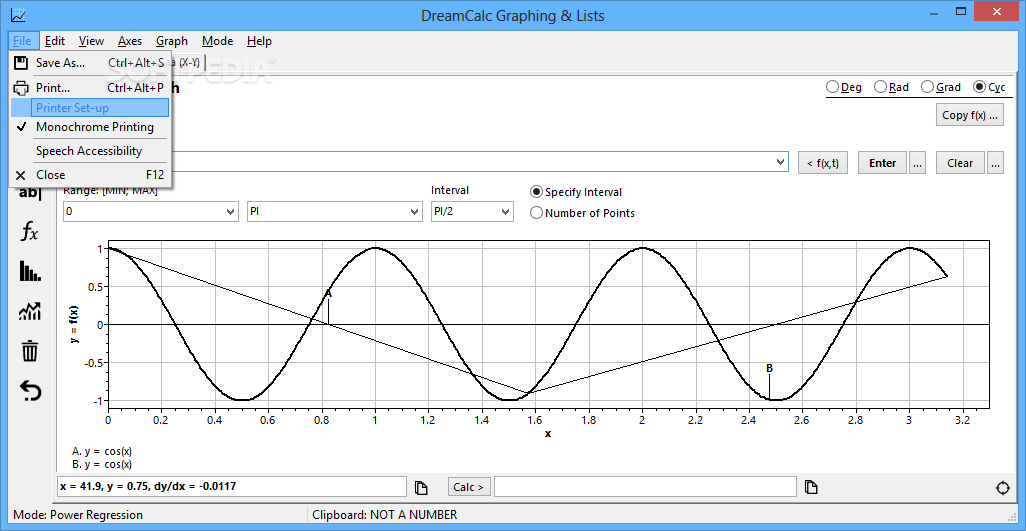The height and width of the screenshot is (531, 1026).
Task: Click legend entry 'A. y = cos(x)'
Action: pos(102,452)
